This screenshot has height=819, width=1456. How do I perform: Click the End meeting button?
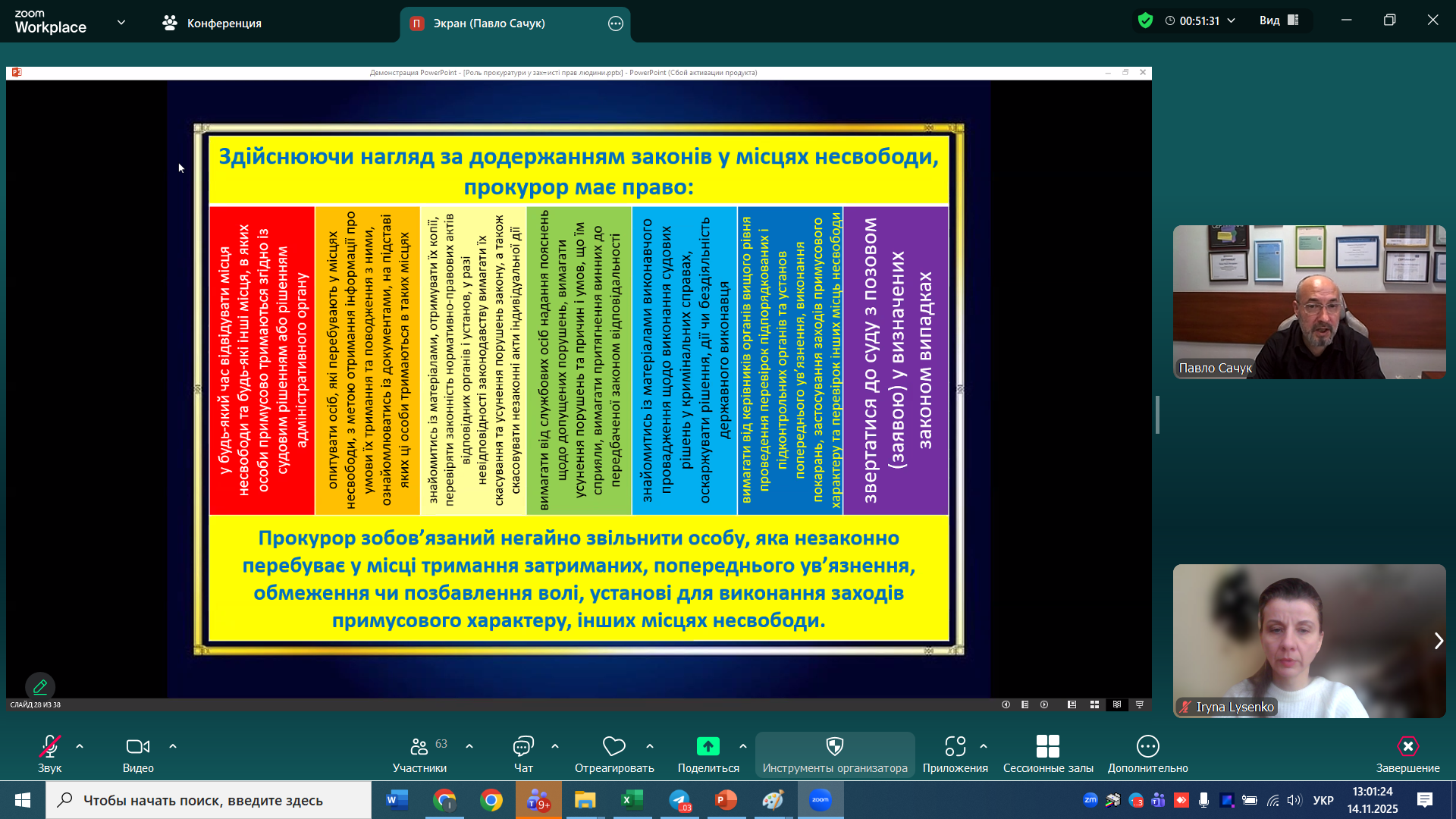pyautogui.click(x=1407, y=747)
